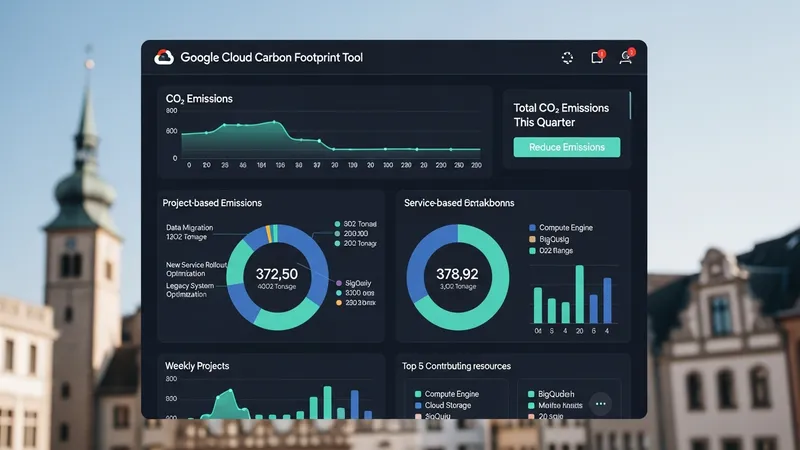This screenshot has width=800, height=450.
Task: Open the notifications icon with red badge
Action: 597,57
